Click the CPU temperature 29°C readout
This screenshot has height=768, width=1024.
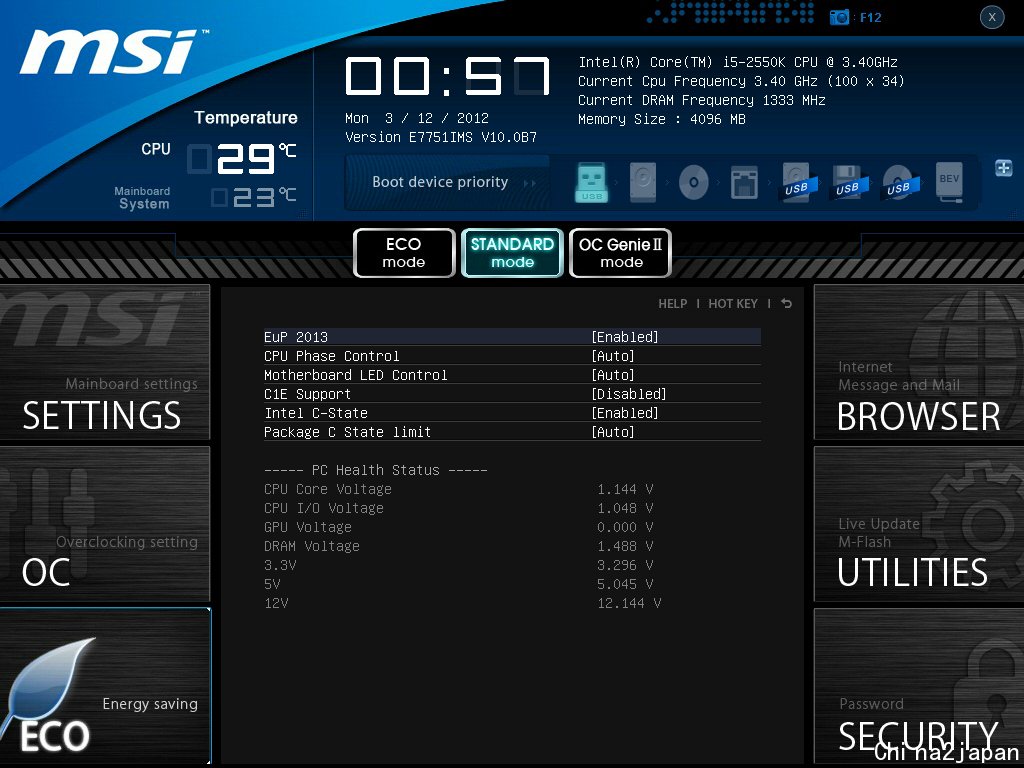[242, 159]
